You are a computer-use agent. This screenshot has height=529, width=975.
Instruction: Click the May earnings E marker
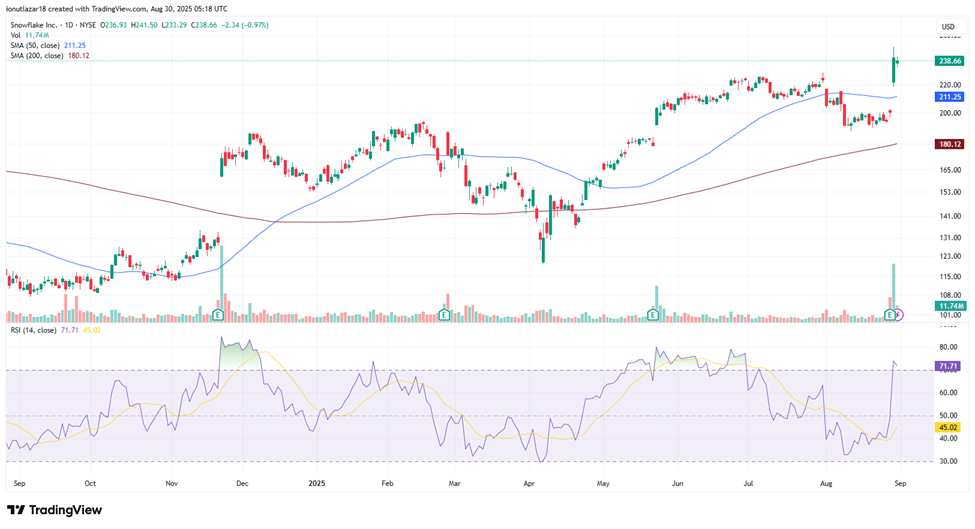pyautogui.click(x=653, y=315)
